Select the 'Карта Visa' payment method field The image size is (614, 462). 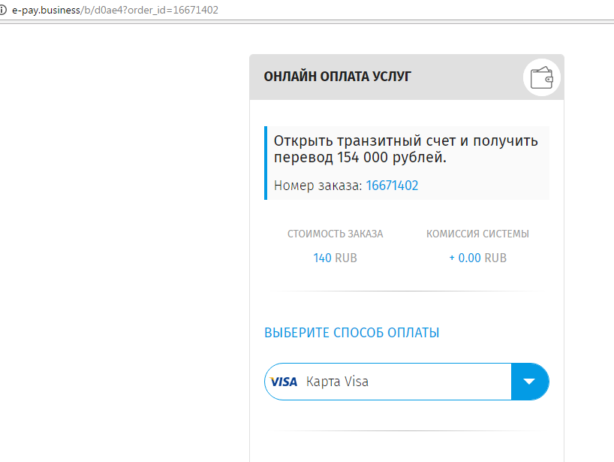click(406, 382)
